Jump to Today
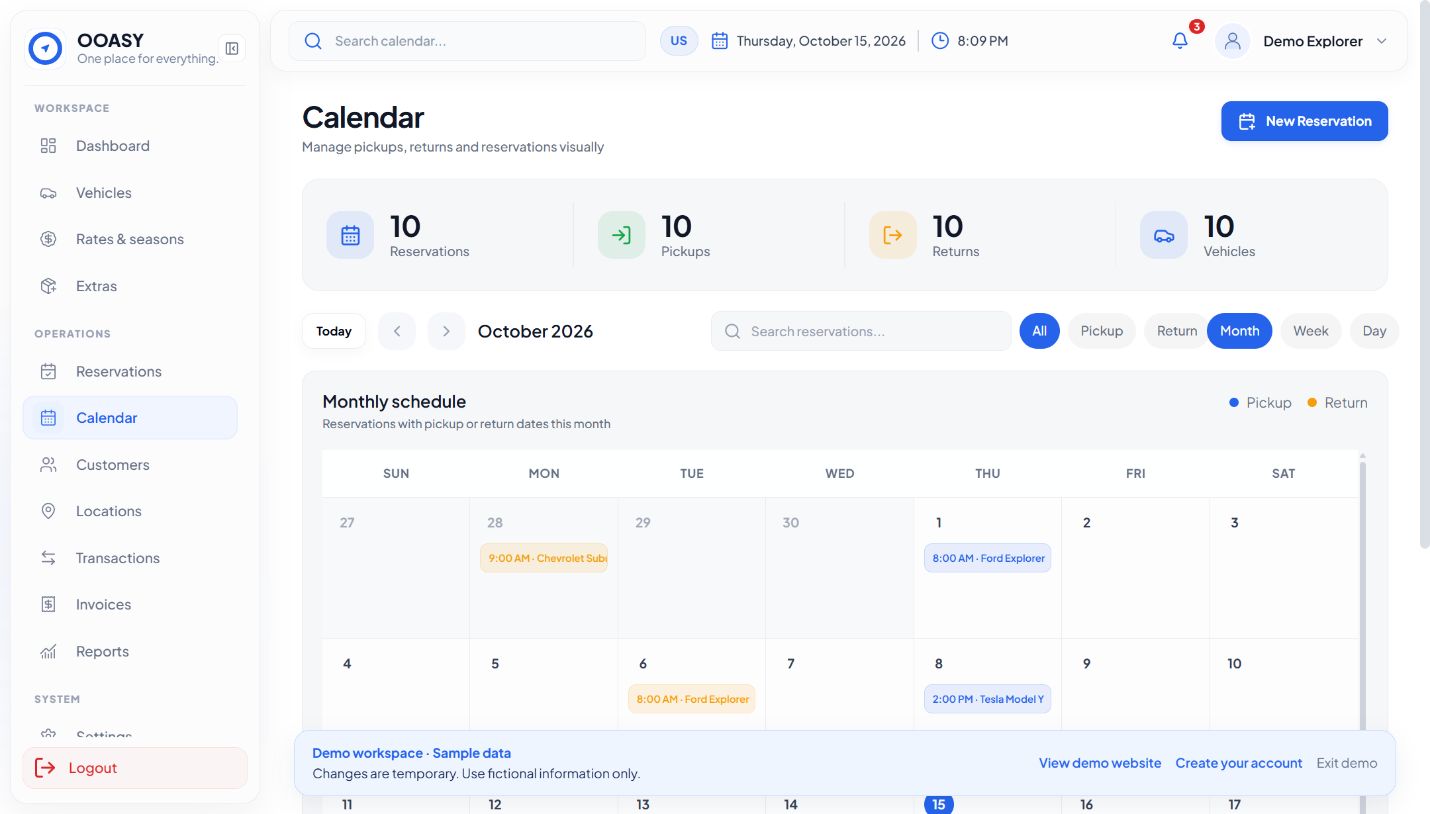The image size is (1430, 814). 334,331
